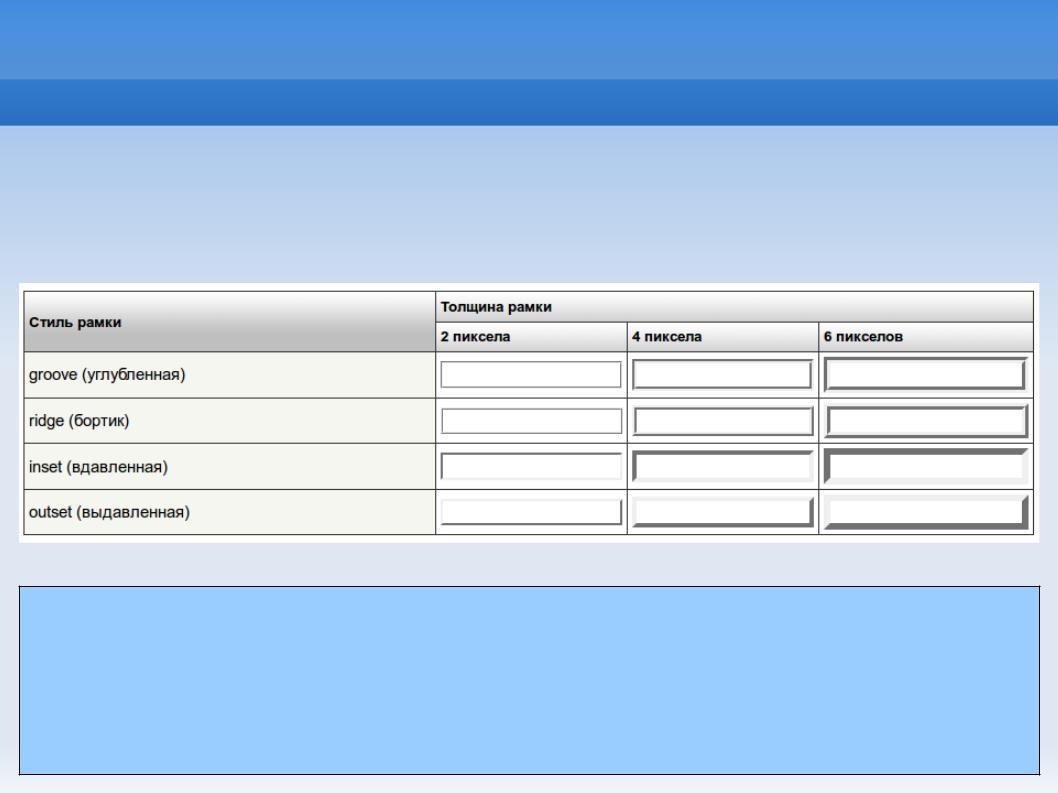Viewport: 1058px width, 793px height.
Task: Click the outset 4 пиксела sample box
Action: pos(723,512)
